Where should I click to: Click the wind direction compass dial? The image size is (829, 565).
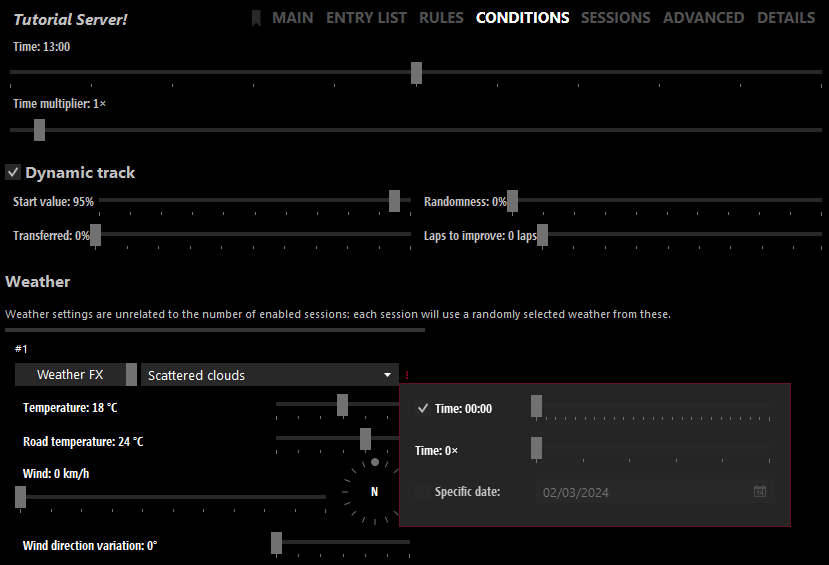[374, 491]
